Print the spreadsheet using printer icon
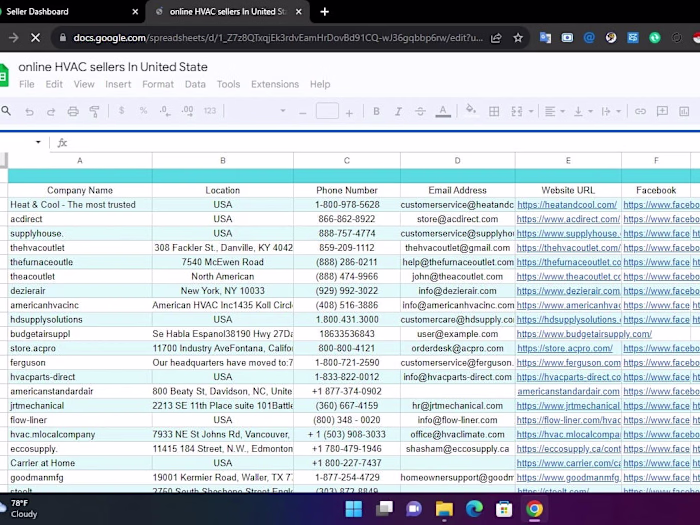Screen dimensions: 700x525 [73, 111]
